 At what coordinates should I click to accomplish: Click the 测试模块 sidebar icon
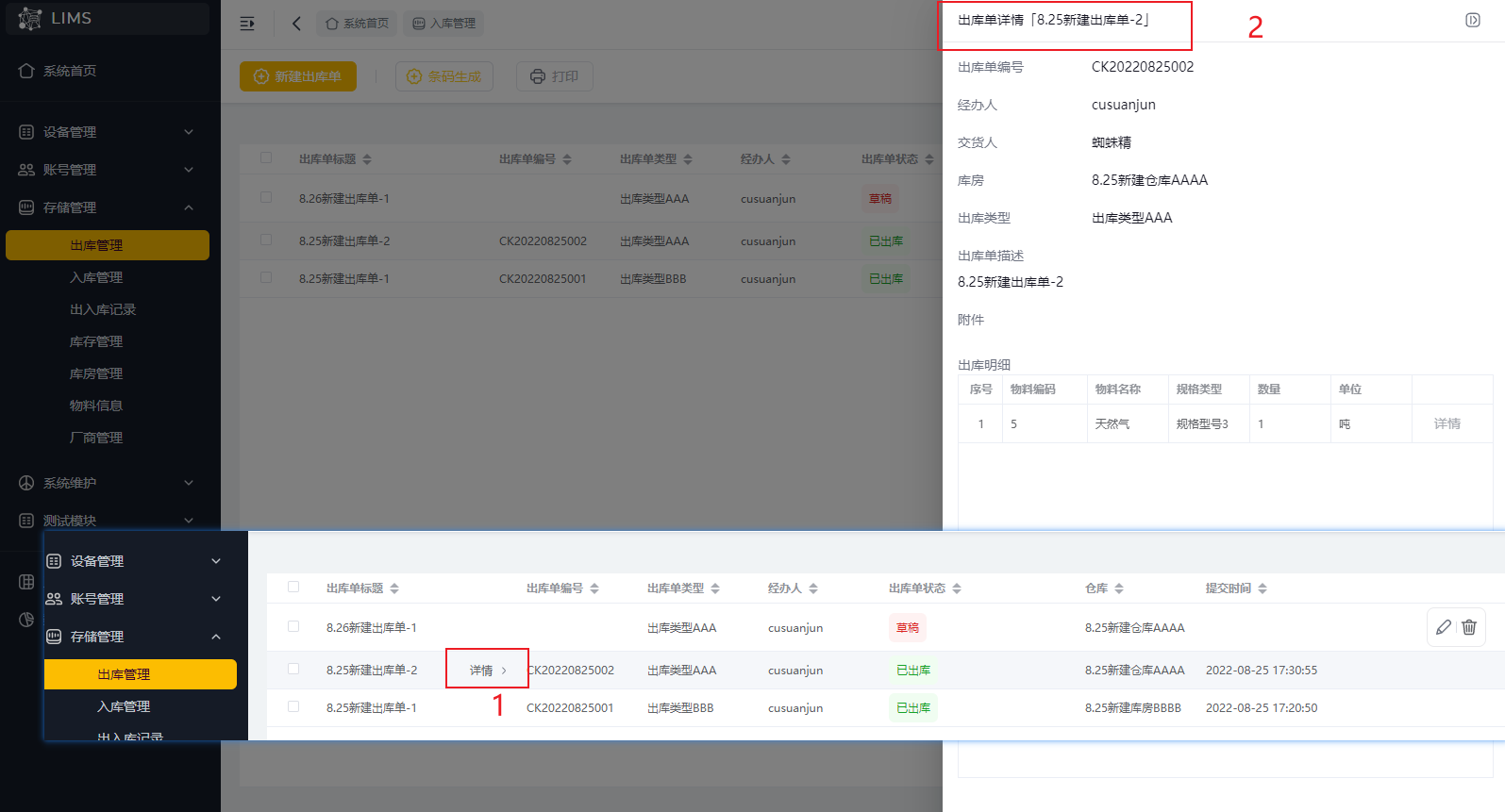click(x=26, y=521)
